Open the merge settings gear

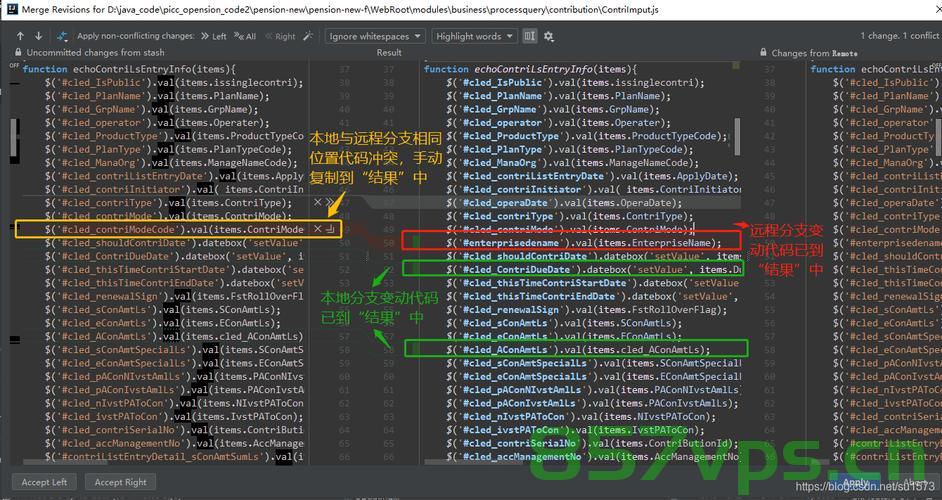(548, 36)
